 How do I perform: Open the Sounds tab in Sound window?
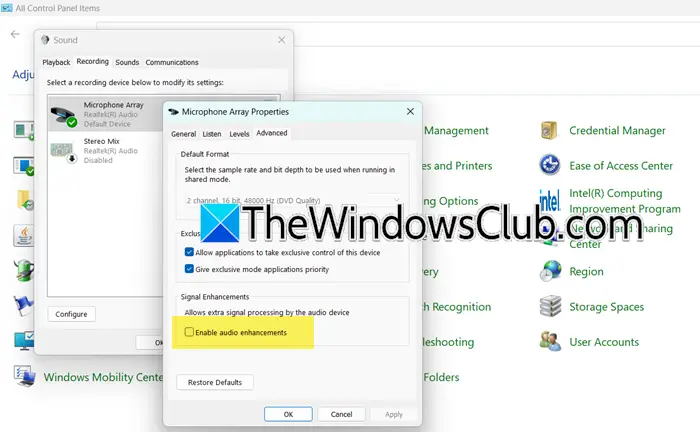pyautogui.click(x=127, y=62)
